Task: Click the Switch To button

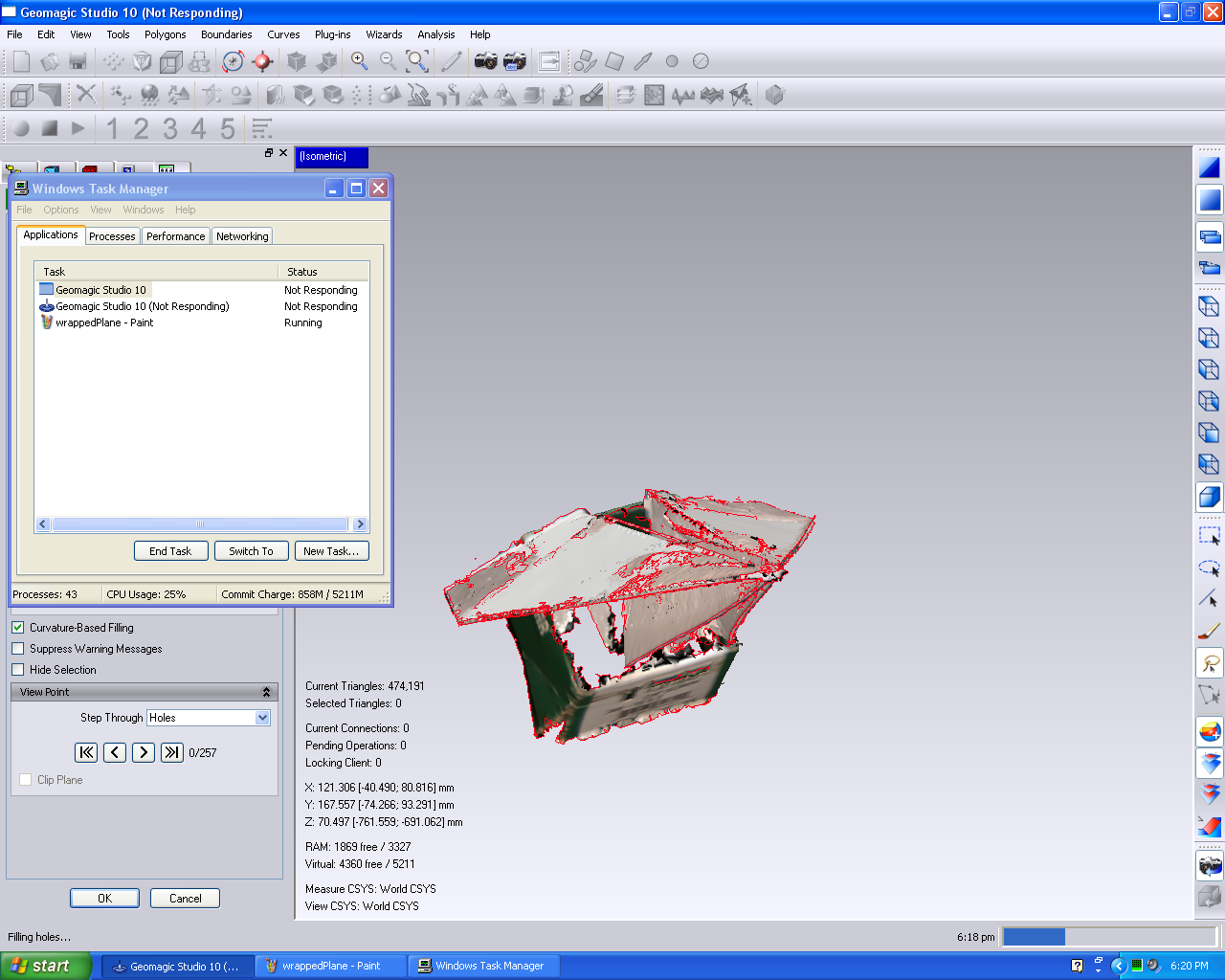Action: coord(252,551)
